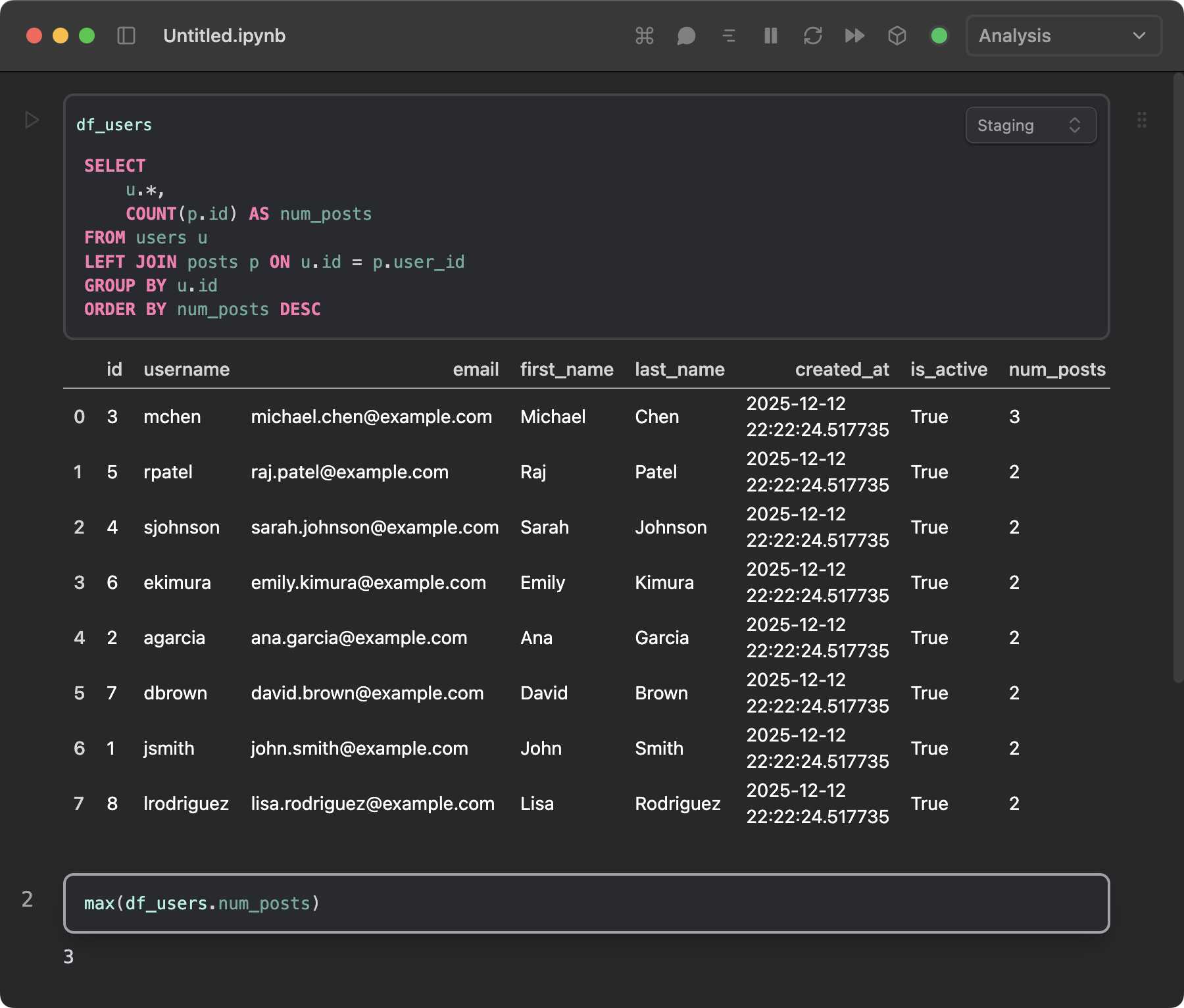Toggle the kernel status green indicator
The image size is (1184, 1008).
[939, 36]
